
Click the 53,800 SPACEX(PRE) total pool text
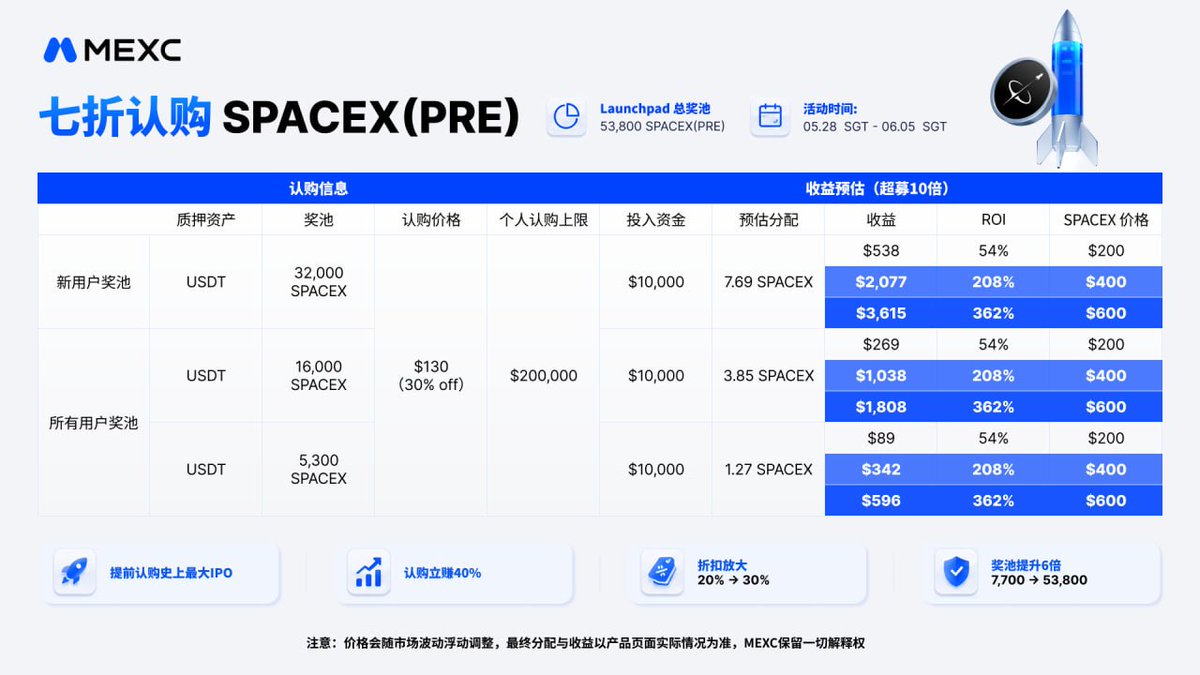(x=663, y=127)
